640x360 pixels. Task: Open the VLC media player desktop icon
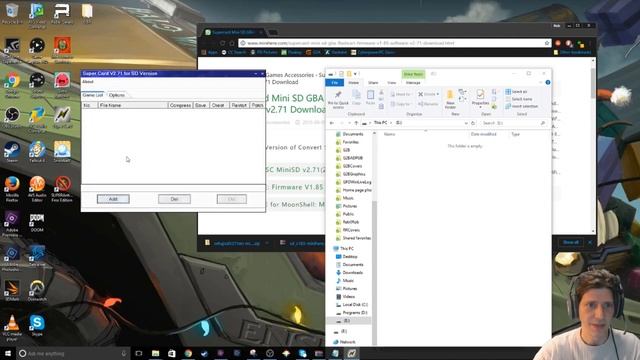pos(12,327)
